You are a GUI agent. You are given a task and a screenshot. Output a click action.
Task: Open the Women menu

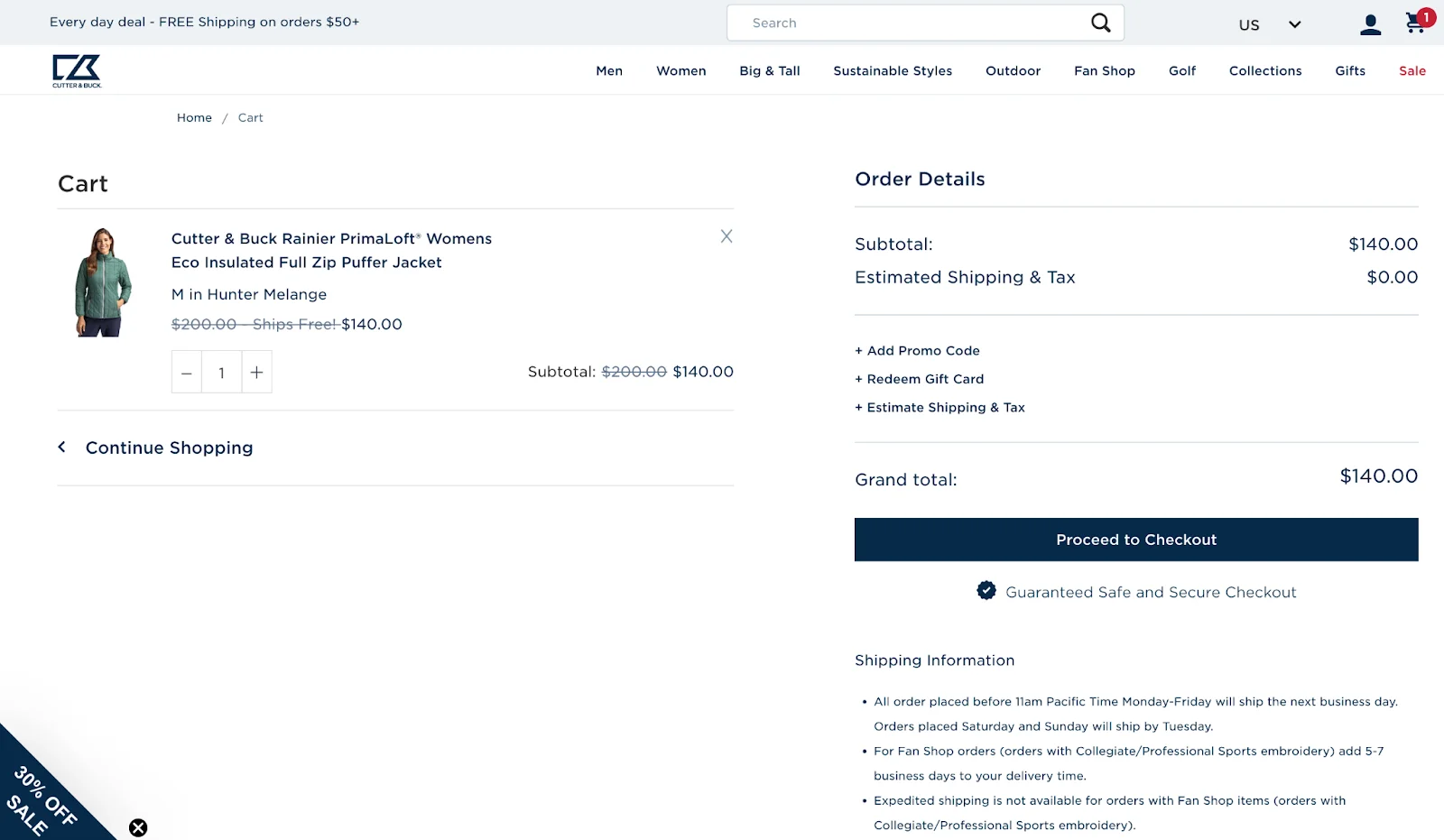681,70
